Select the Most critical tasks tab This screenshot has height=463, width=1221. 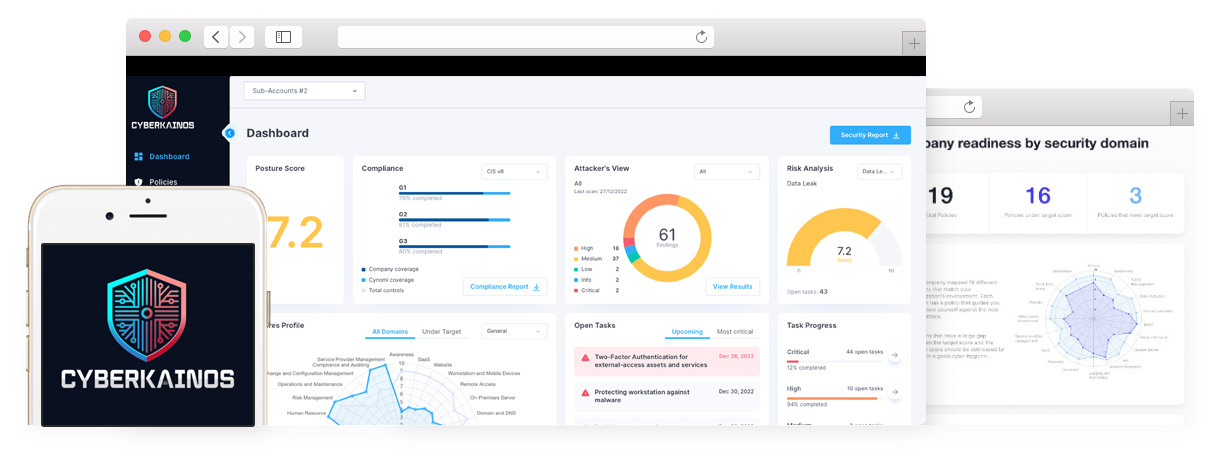735,331
